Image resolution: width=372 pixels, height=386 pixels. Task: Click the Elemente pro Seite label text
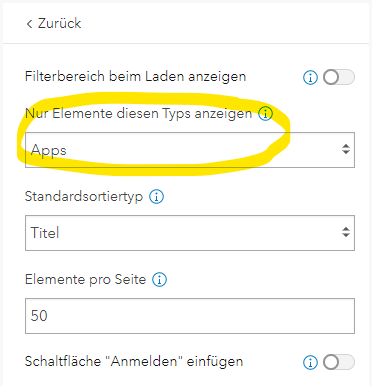85,279
